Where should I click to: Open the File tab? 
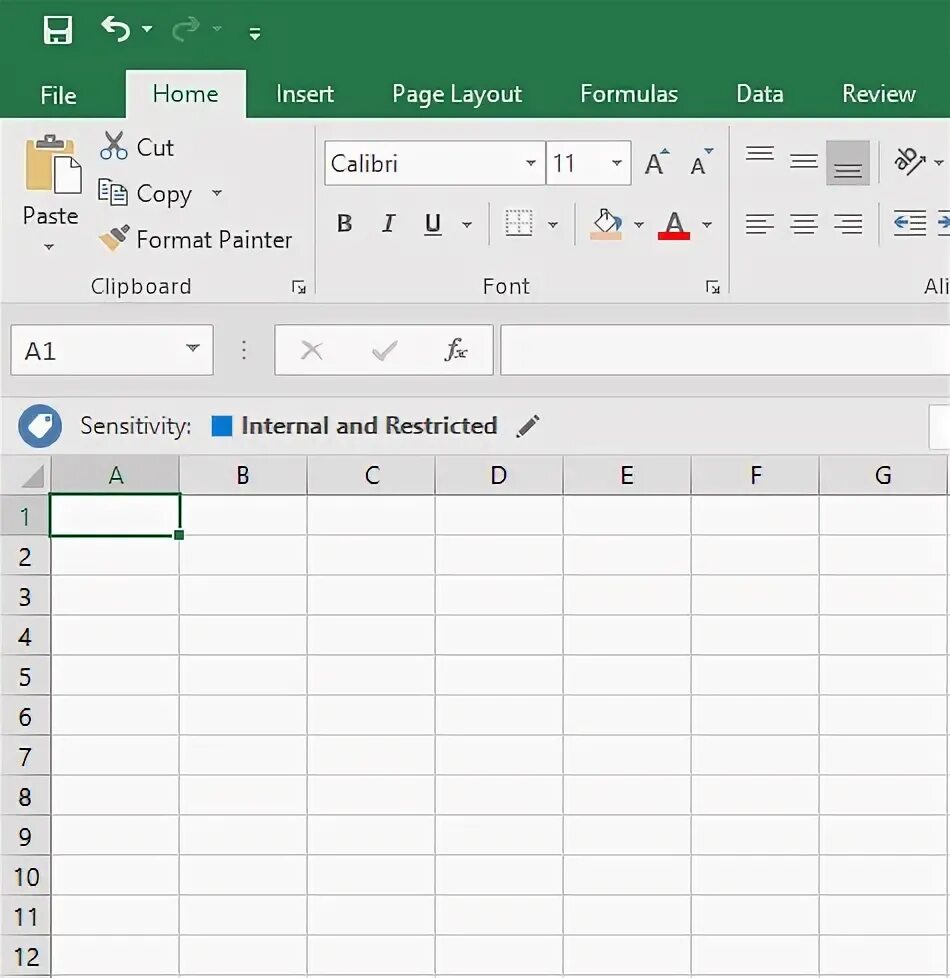58,95
